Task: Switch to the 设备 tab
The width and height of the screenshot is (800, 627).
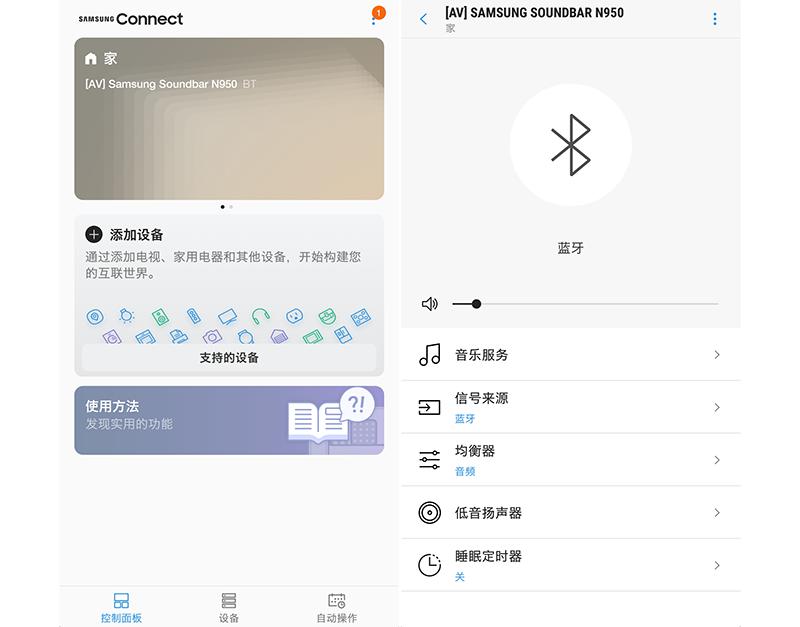Action: (x=229, y=608)
